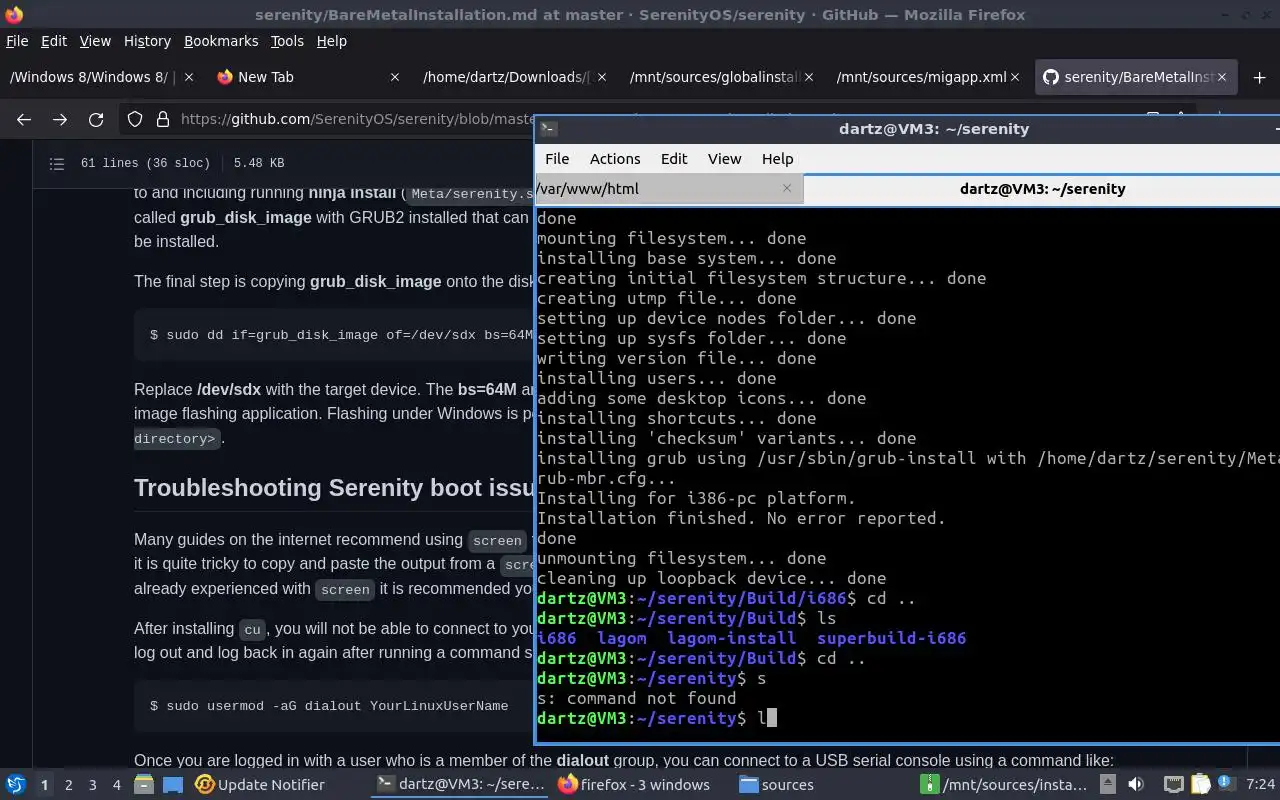The image size is (1280, 800).
Task: Open the Firefox 3 windows taskbar group
Action: tap(634, 785)
